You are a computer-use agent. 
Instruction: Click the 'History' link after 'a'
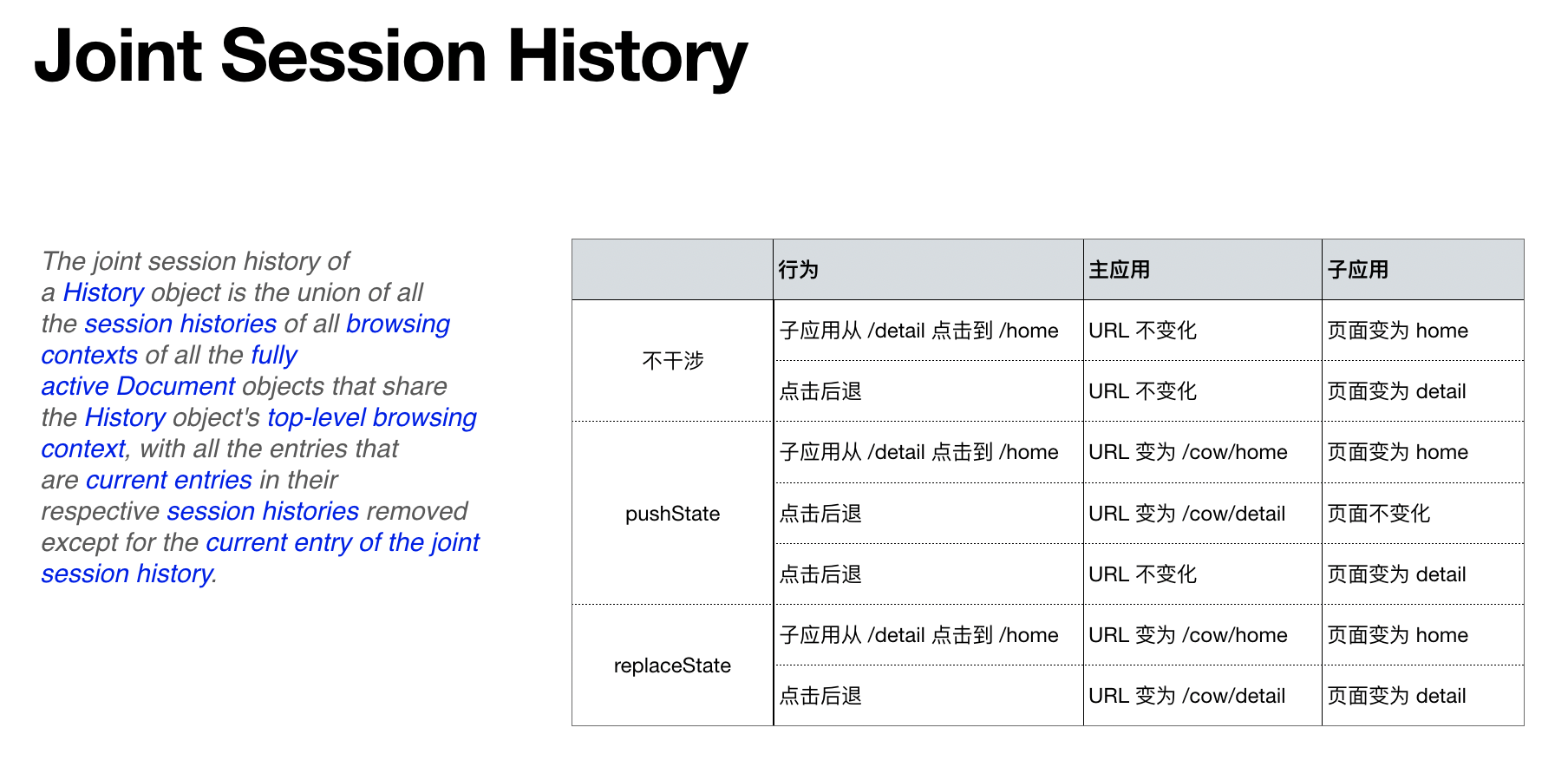tap(103, 292)
